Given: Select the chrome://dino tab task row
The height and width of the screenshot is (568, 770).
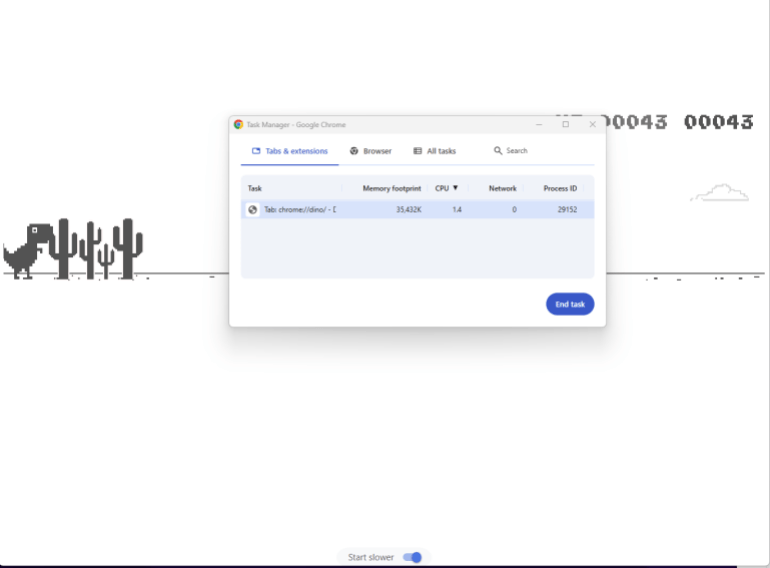Looking at the screenshot, I should [417, 210].
